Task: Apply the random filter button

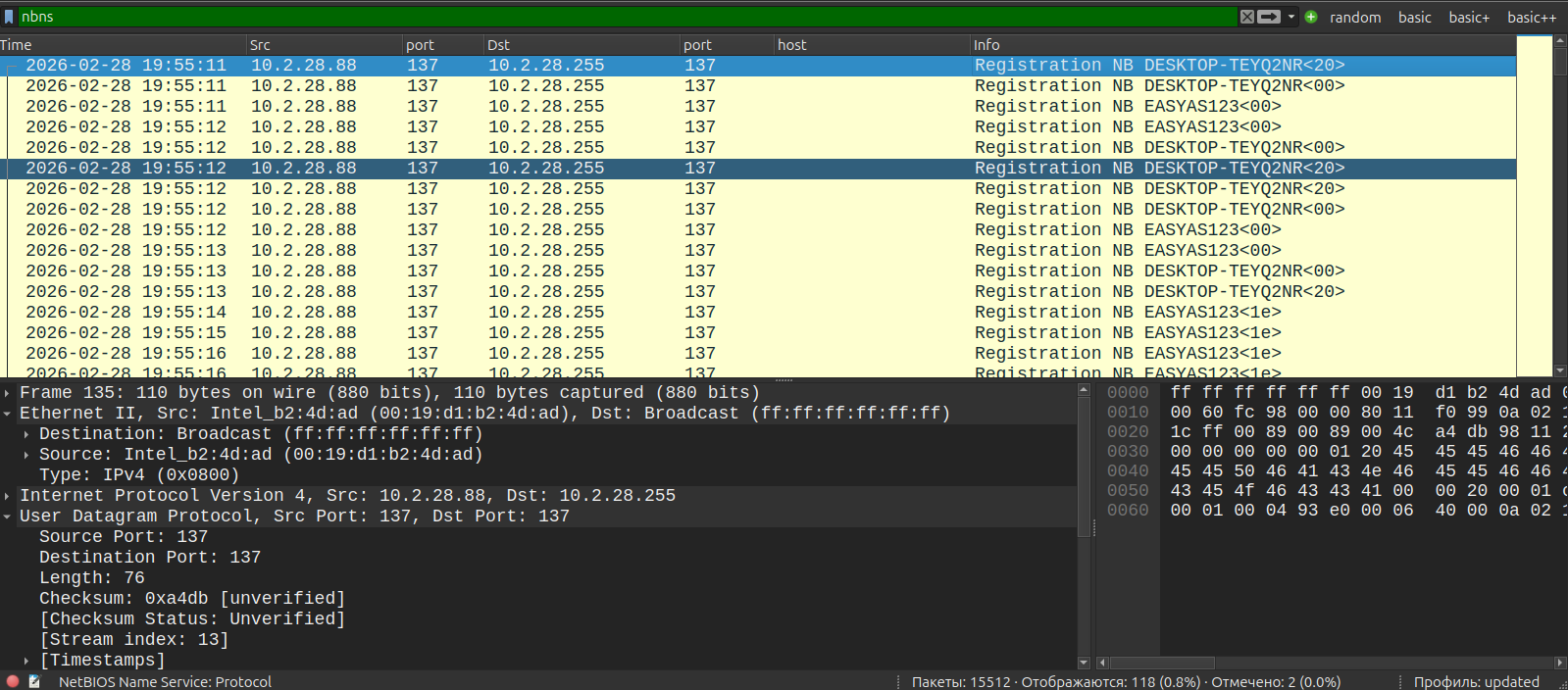Action: pyautogui.click(x=1355, y=18)
